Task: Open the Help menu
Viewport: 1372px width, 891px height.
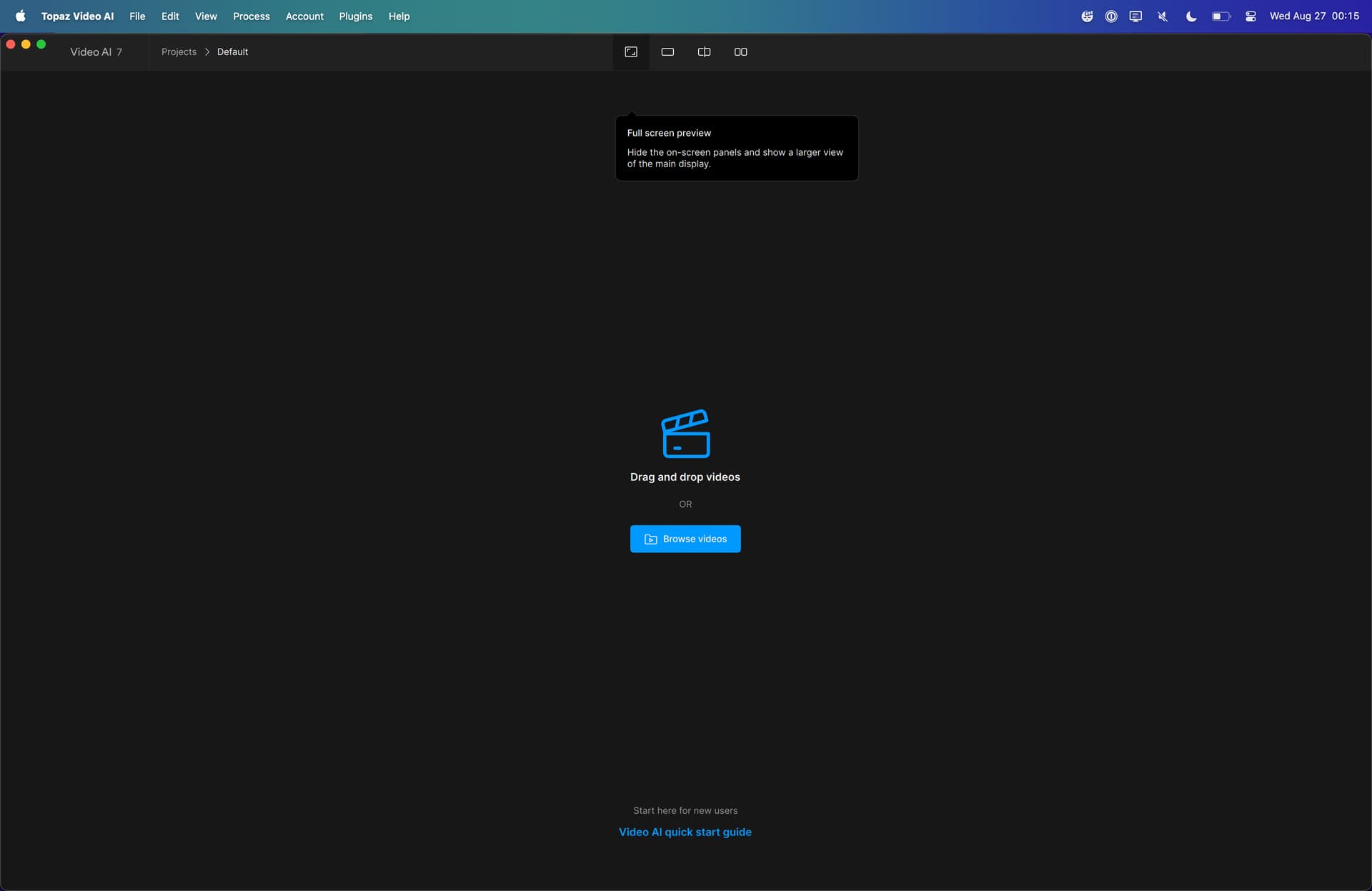Action: (x=399, y=16)
